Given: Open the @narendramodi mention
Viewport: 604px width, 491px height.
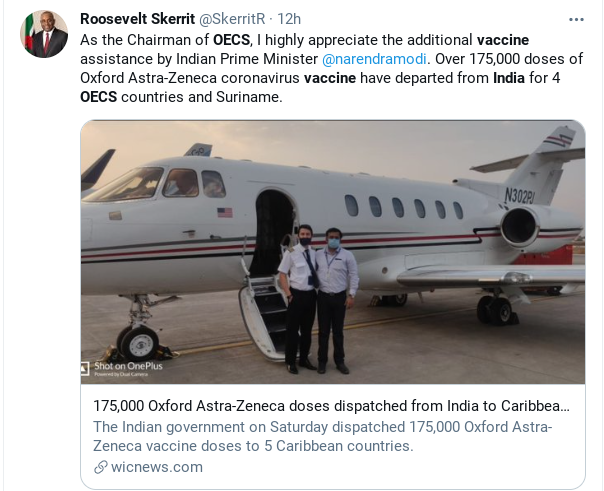Looking at the screenshot, I should (370, 59).
